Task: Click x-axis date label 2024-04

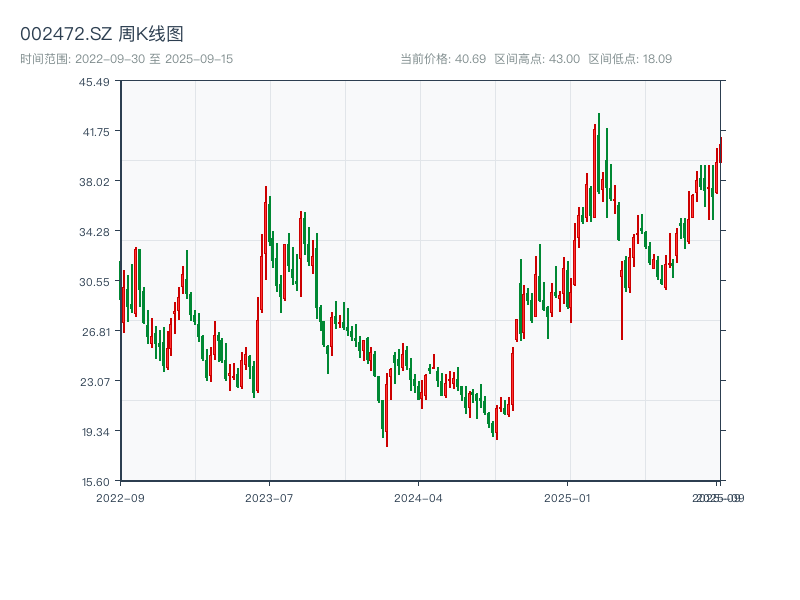Action: coord(418,498)
